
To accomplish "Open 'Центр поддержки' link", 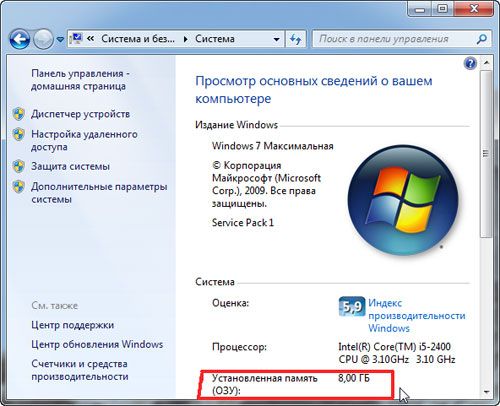I will point(73,325).
